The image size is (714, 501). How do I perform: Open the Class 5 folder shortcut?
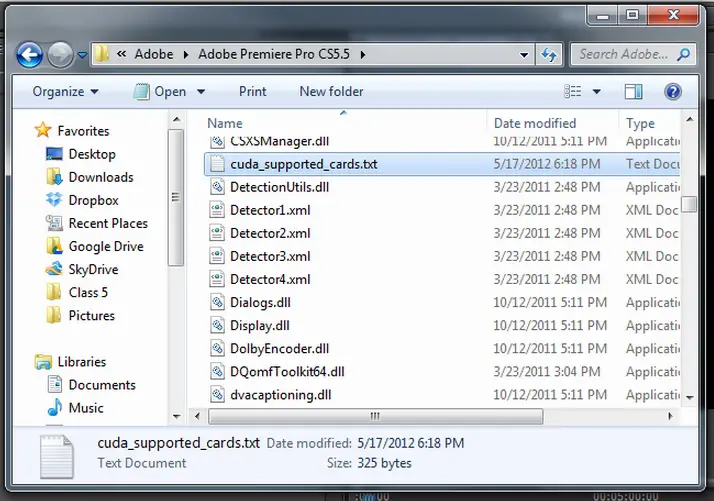[x=88, y=292]
